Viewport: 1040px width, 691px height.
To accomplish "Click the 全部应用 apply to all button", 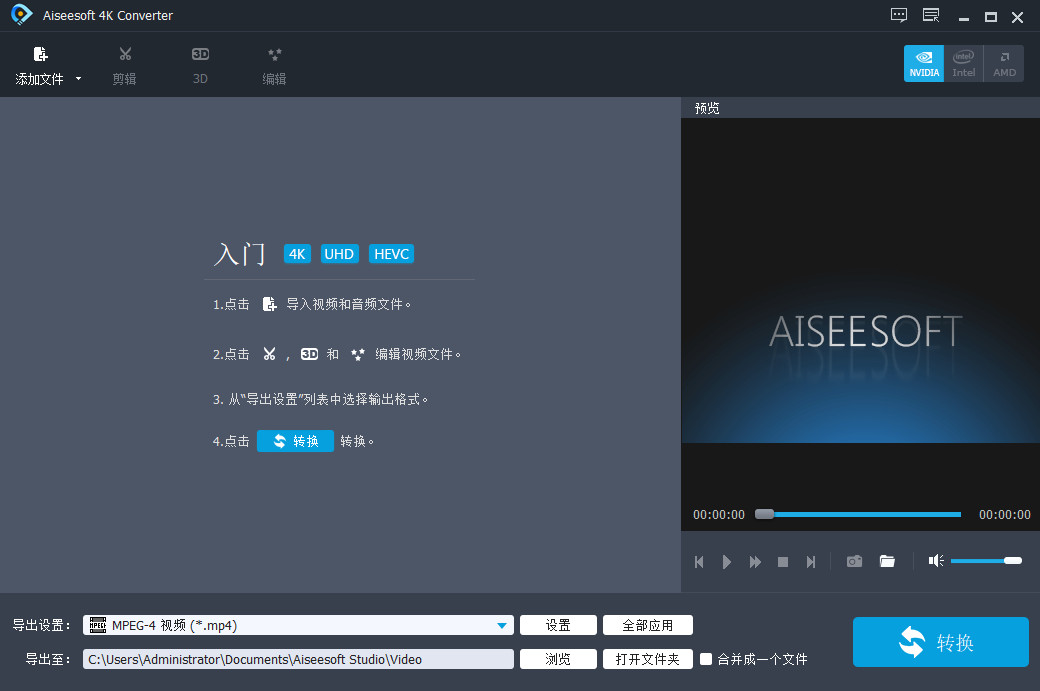I will (x=647, y=625).
